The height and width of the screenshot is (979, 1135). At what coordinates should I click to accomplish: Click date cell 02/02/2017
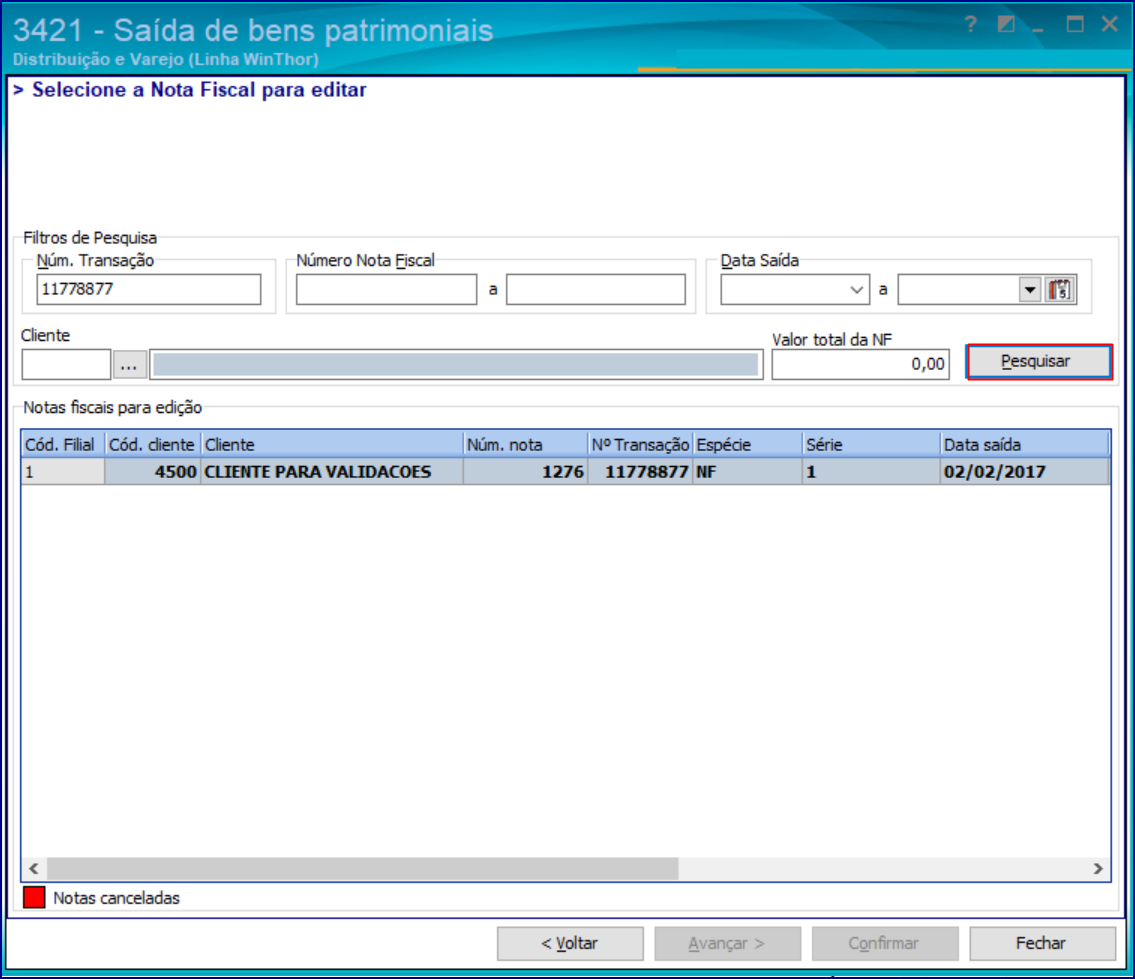pyautogui.click(x=1025, y=471)
